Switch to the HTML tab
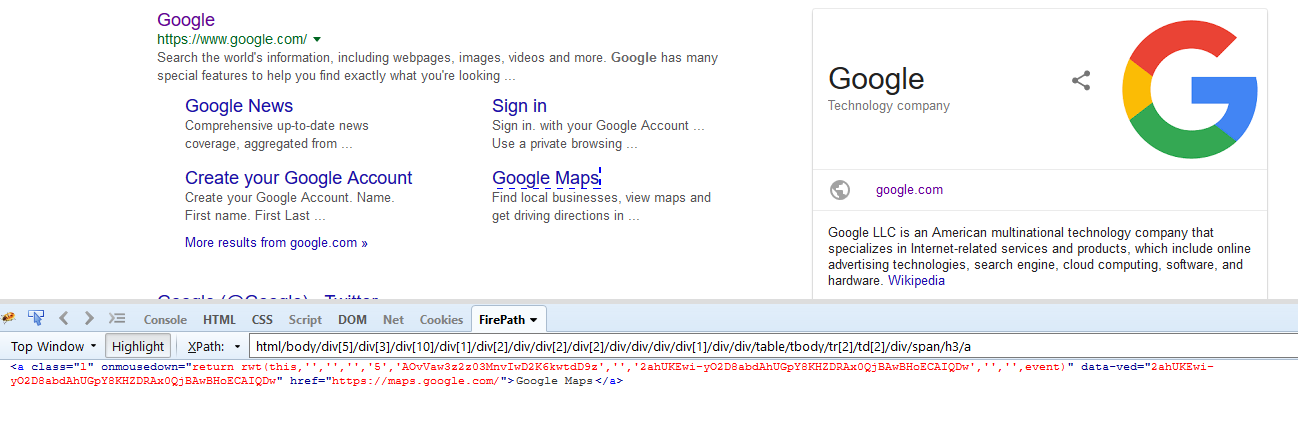 [x=219, y=320]
